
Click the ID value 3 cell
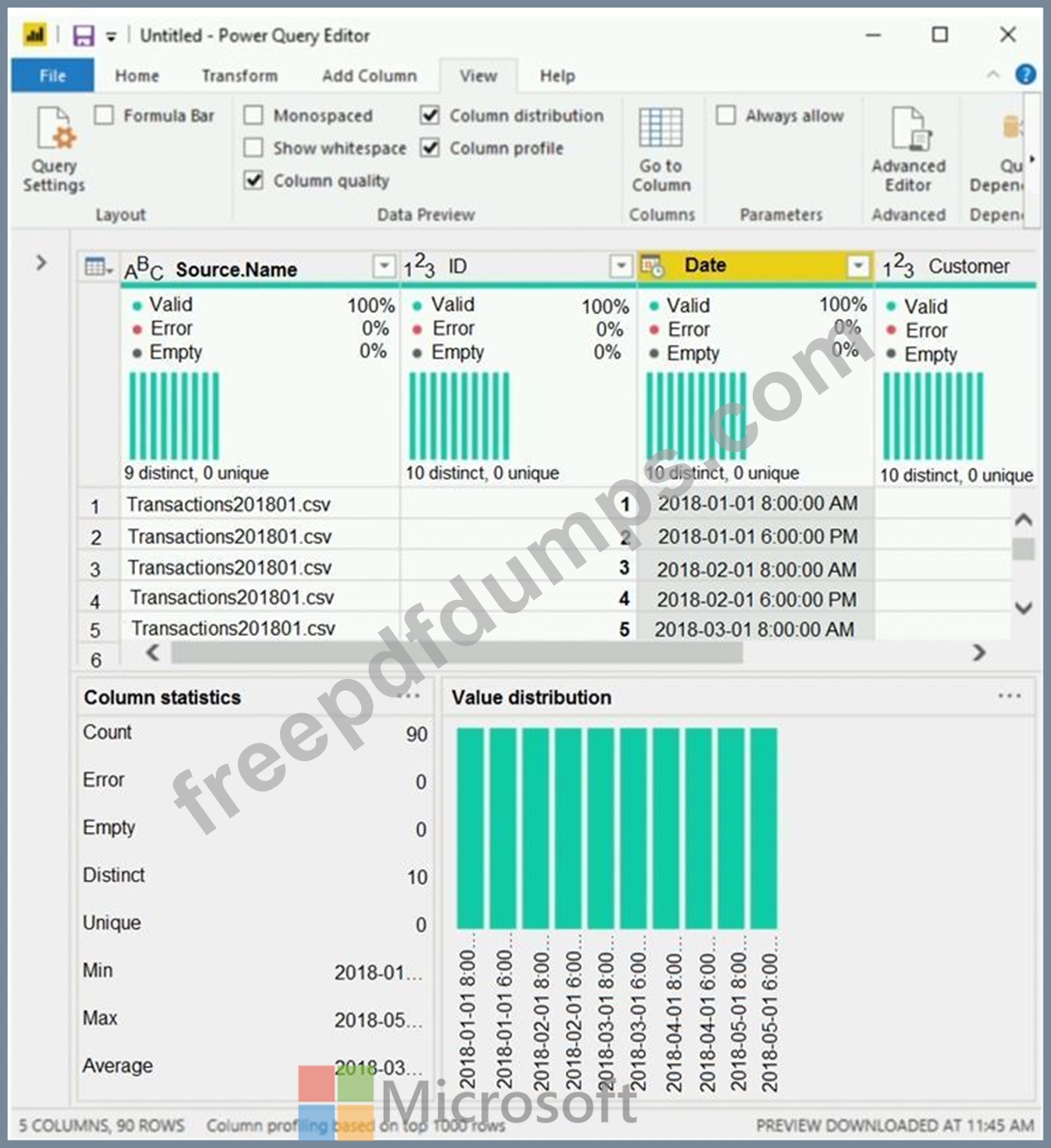[x=517, y=568]
